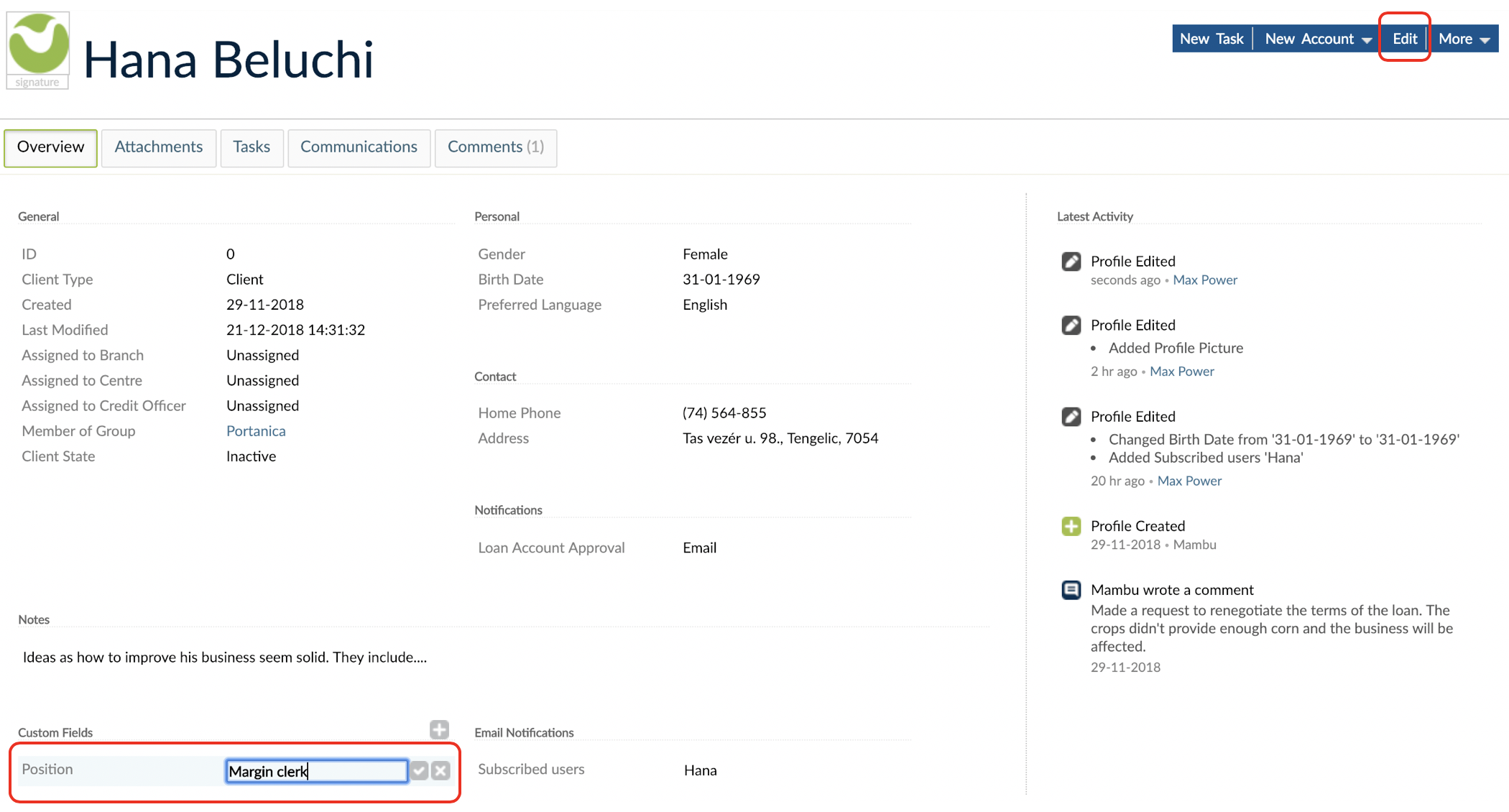Open the Portanica group link
Viewport: 1509px width, 812px height.
point(256,430)
